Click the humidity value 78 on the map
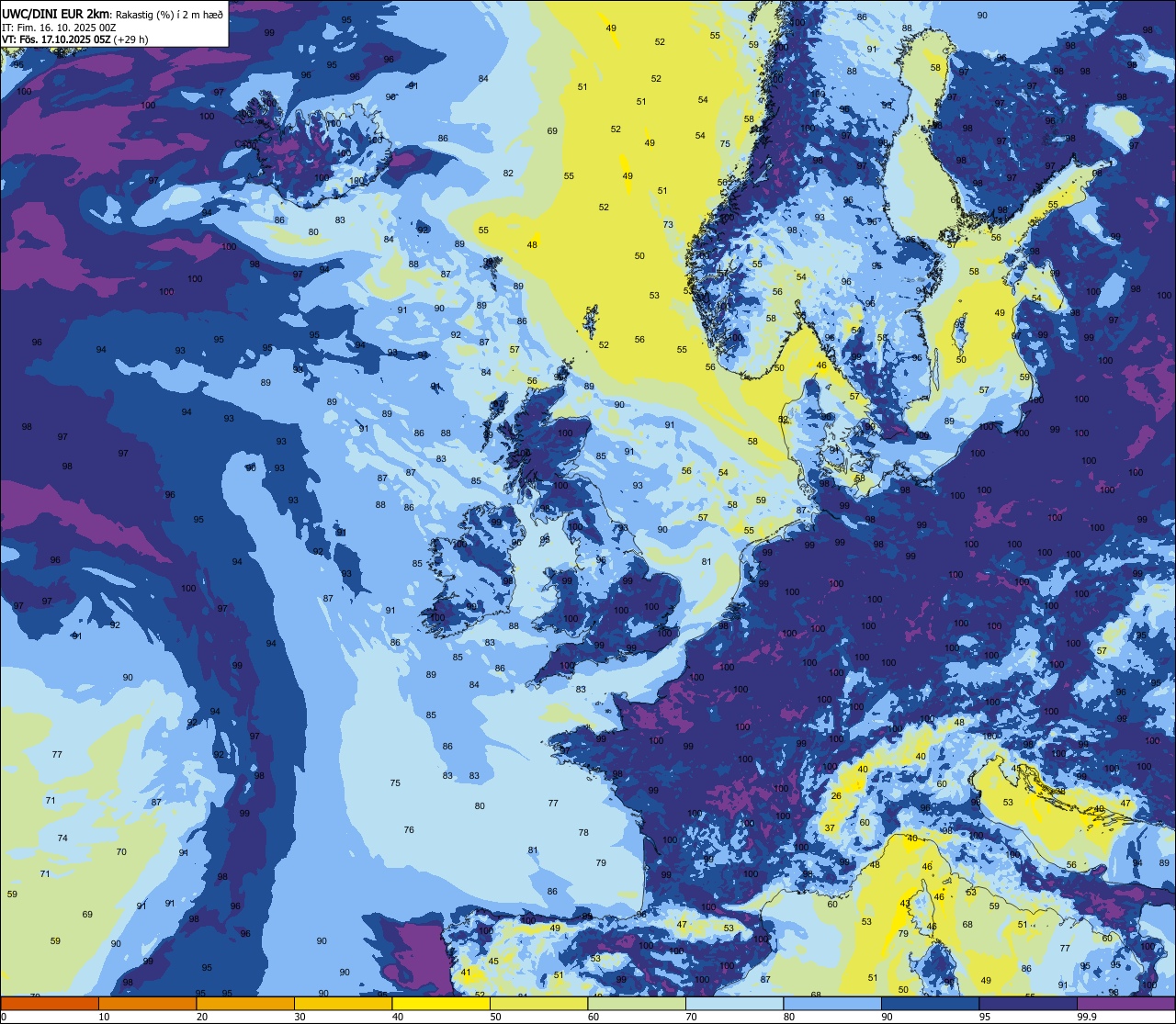Screen dimensions: 1176x1024 coord(583,833)
